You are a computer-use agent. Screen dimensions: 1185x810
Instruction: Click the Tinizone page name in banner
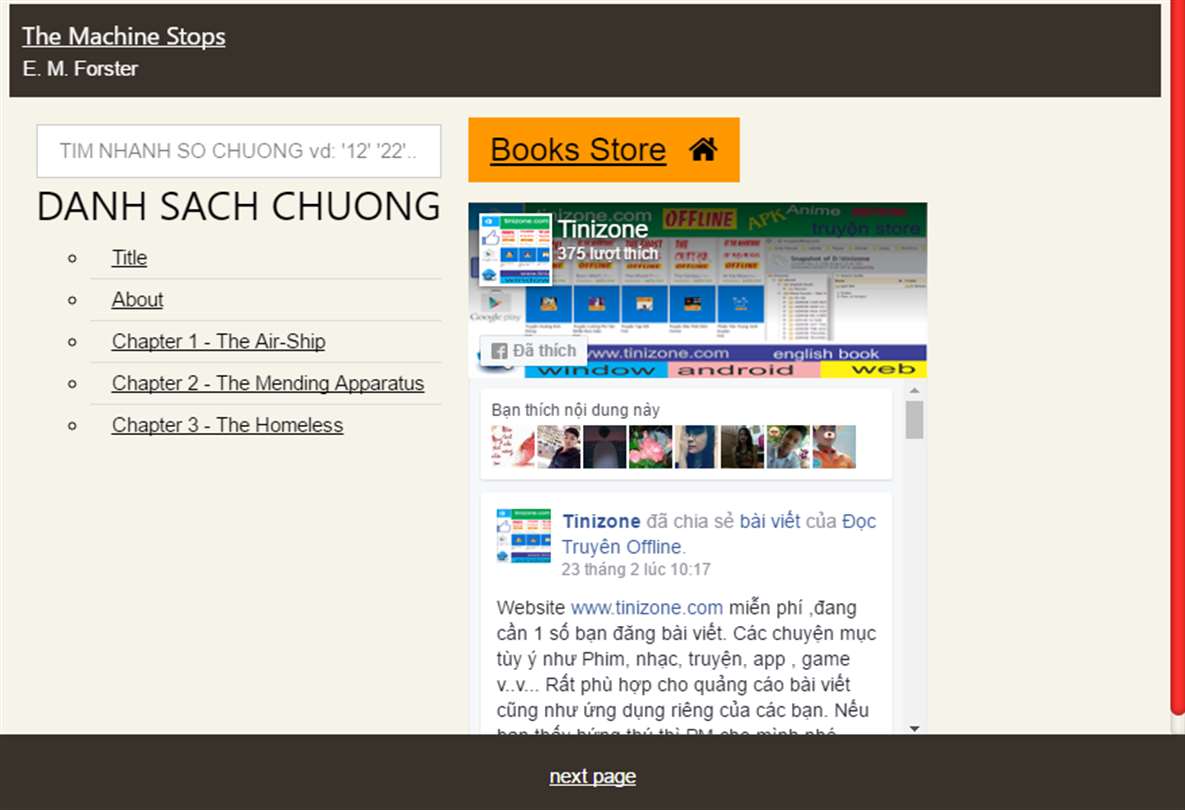(x=603, y=229)
